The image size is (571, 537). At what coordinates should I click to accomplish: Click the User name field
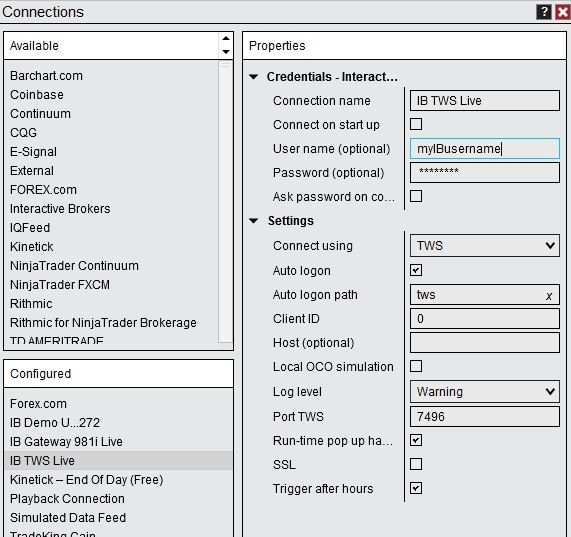[485, 149]
